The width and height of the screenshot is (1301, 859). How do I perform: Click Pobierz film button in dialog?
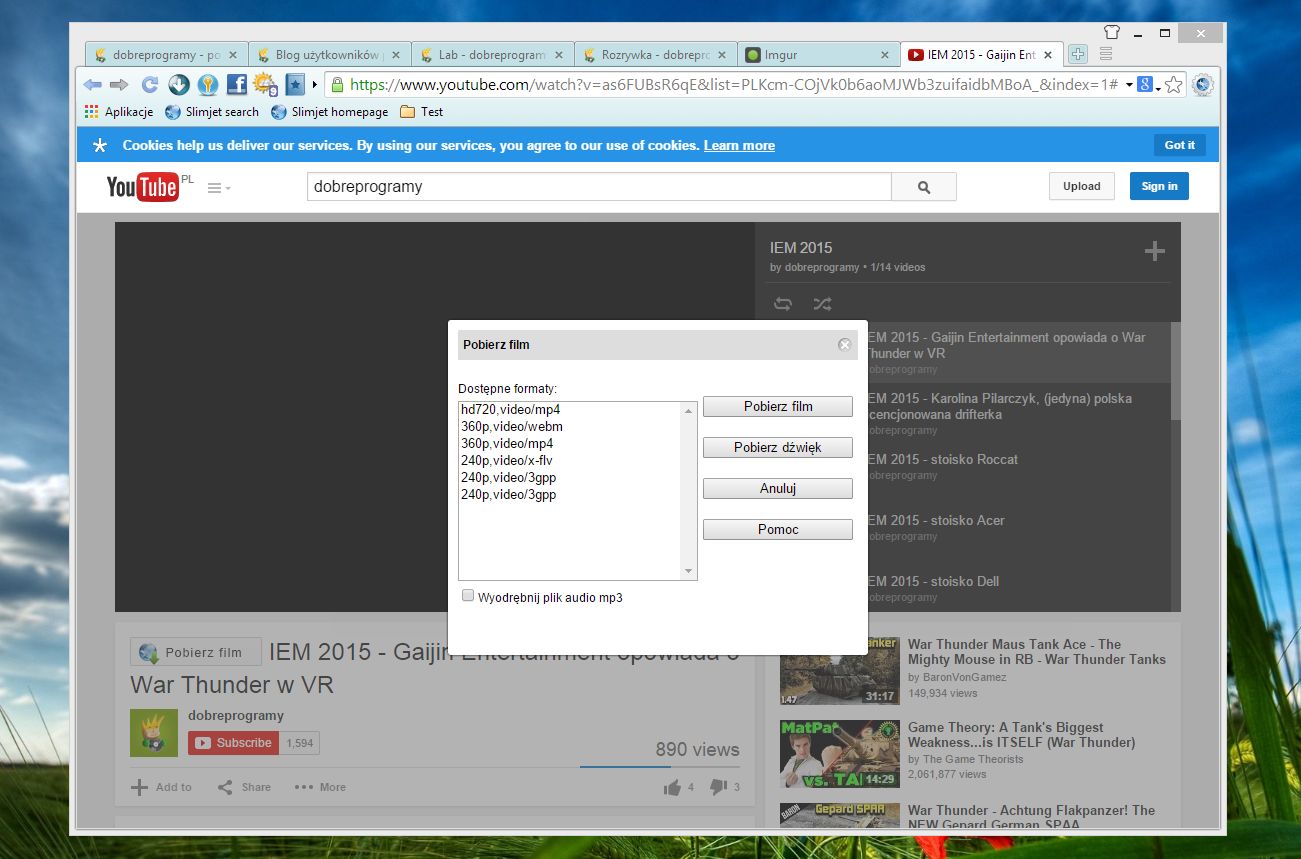pos(778,407)
